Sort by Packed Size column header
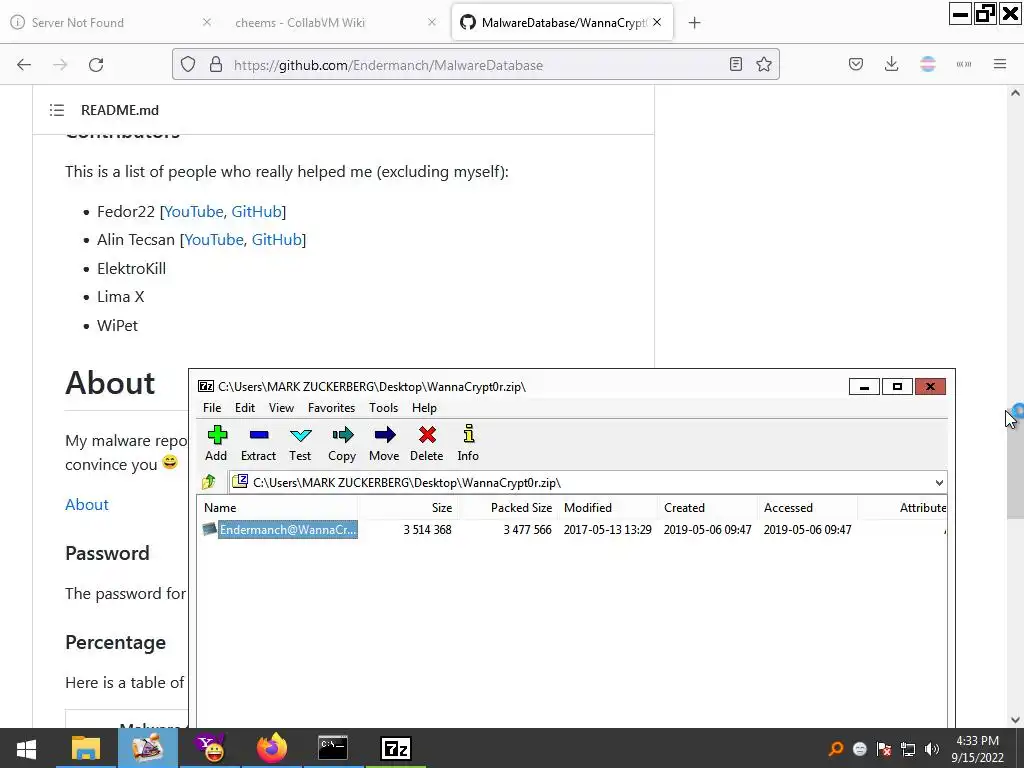This screenshot has width=1024, height=768. pyautogui.click(x=508, y=507)
